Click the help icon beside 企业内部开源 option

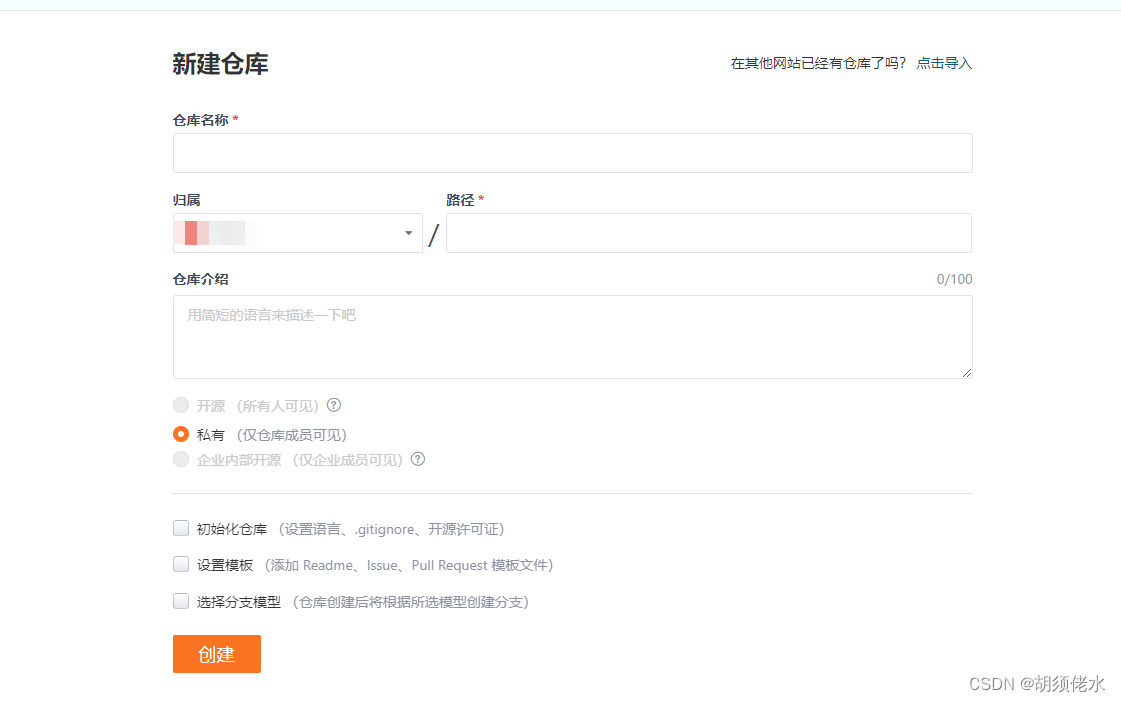click(418, 459)
